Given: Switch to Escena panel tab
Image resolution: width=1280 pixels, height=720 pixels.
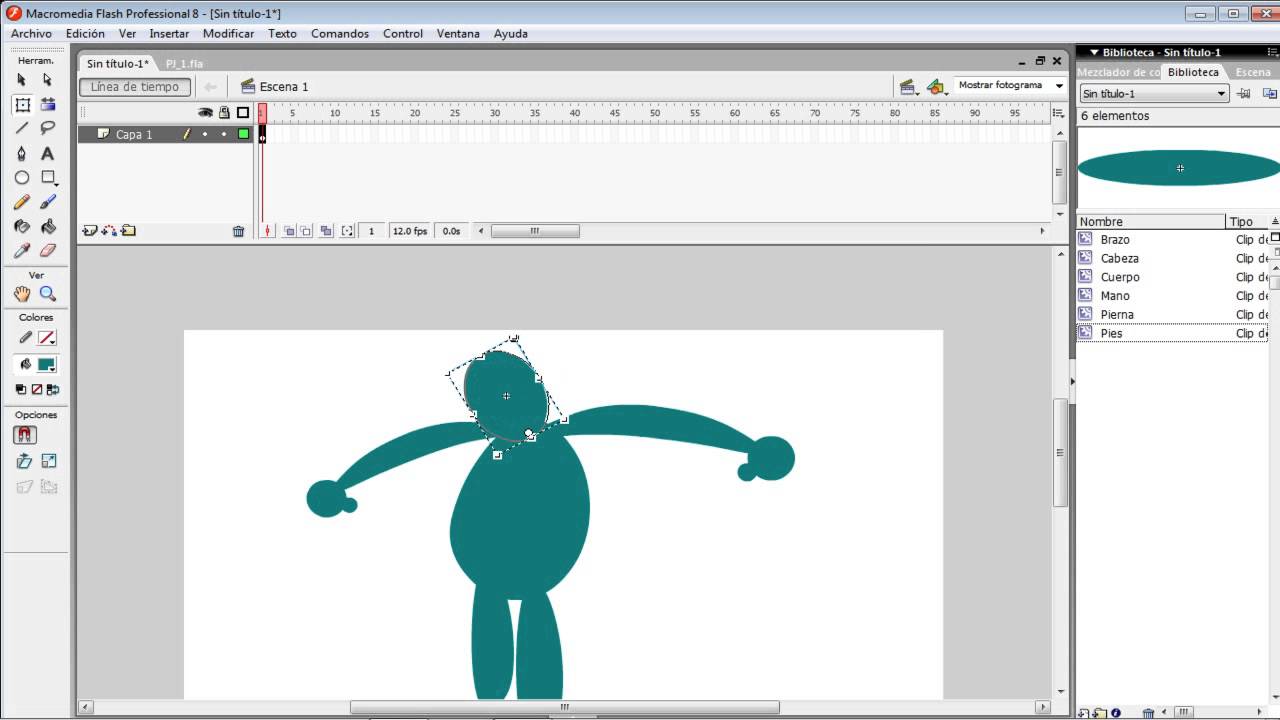Looking at the screenshot, I should tap(1253, 72).
